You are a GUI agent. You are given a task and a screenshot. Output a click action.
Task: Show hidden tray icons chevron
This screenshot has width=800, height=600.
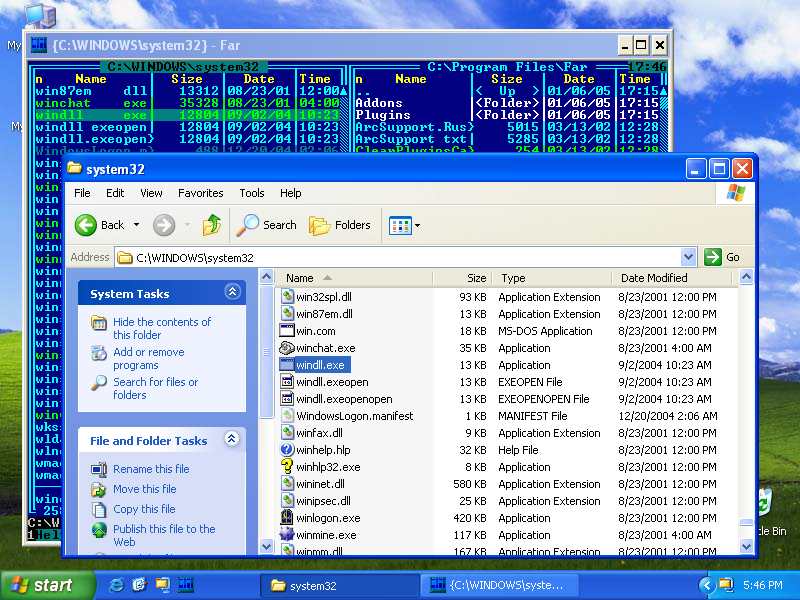(x=706, y=585)
